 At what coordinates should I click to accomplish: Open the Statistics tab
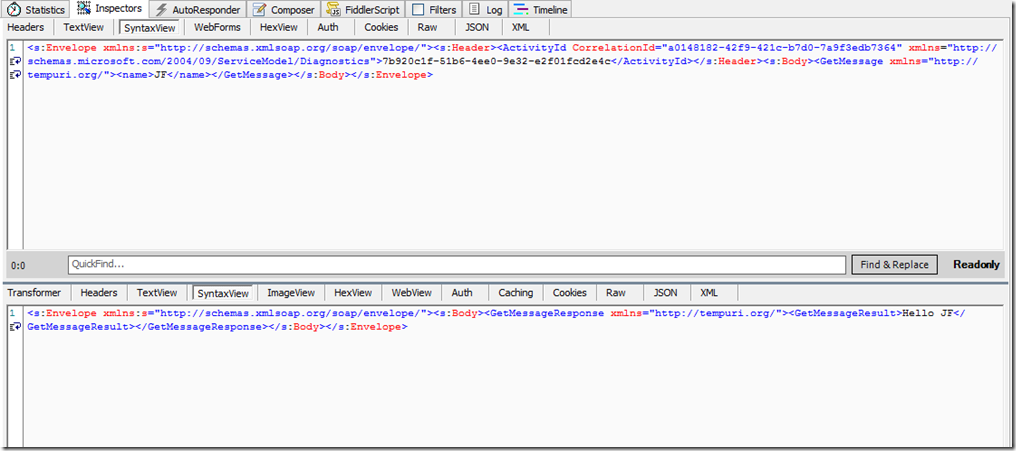(x=36, y=10)
